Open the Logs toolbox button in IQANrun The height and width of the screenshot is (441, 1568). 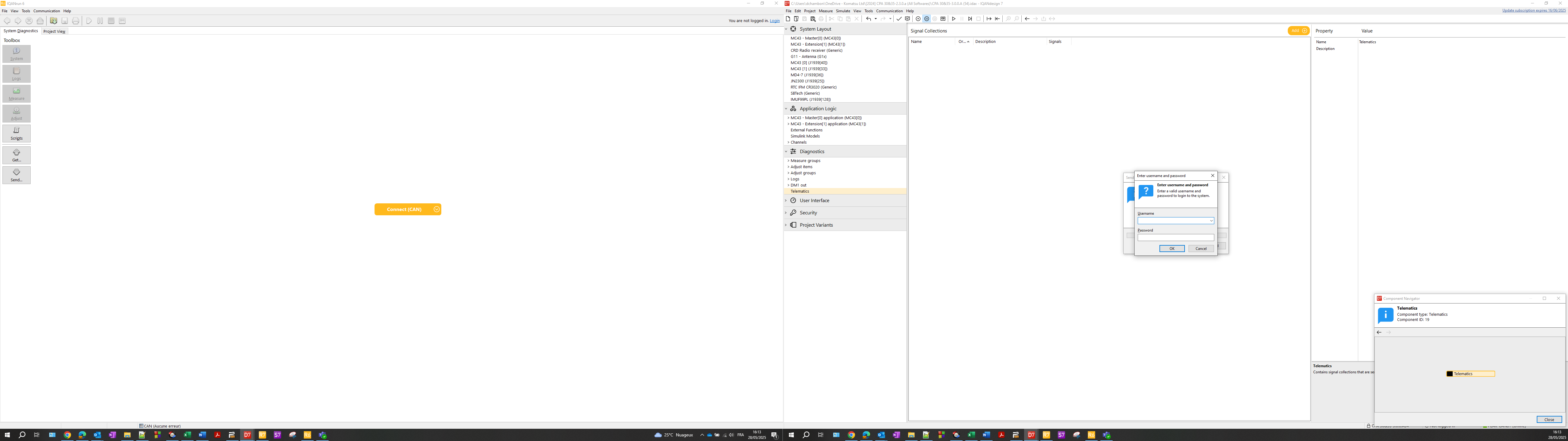tap(17, 74)
